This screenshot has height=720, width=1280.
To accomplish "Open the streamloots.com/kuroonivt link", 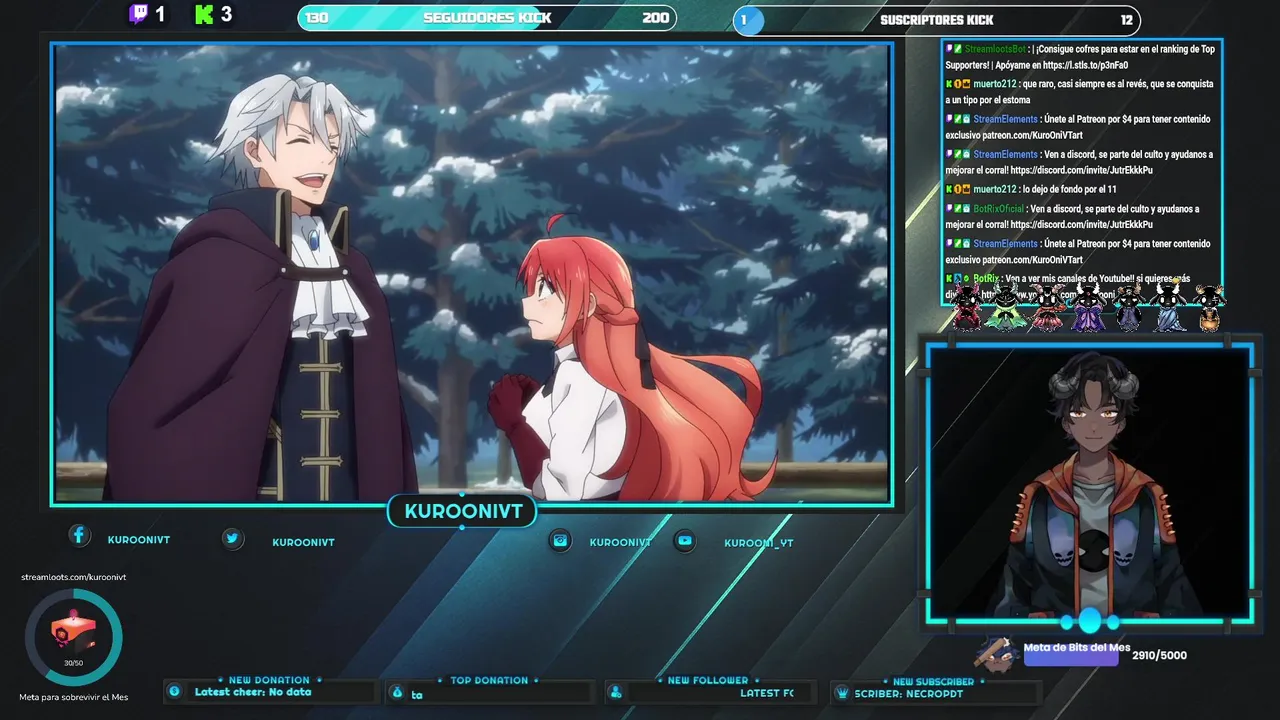I will (x=74, y=577).
